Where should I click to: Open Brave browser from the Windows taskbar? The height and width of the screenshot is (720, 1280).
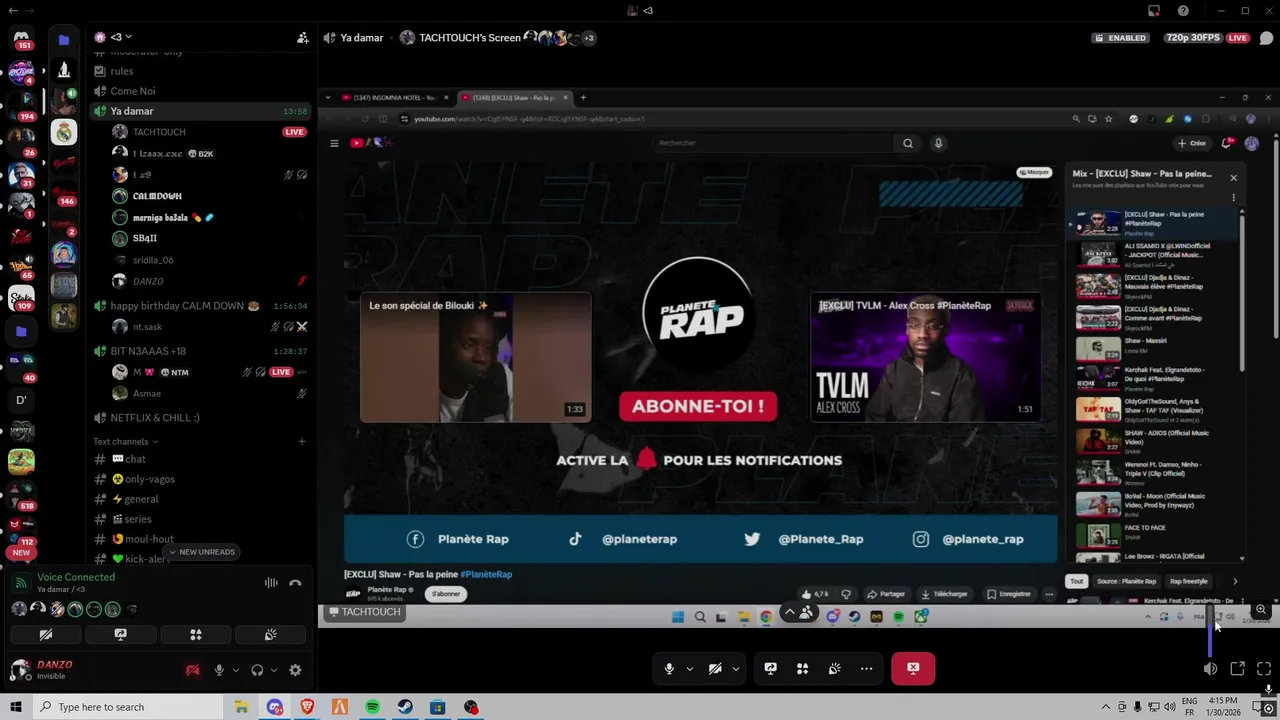click(x=307, y=707)
